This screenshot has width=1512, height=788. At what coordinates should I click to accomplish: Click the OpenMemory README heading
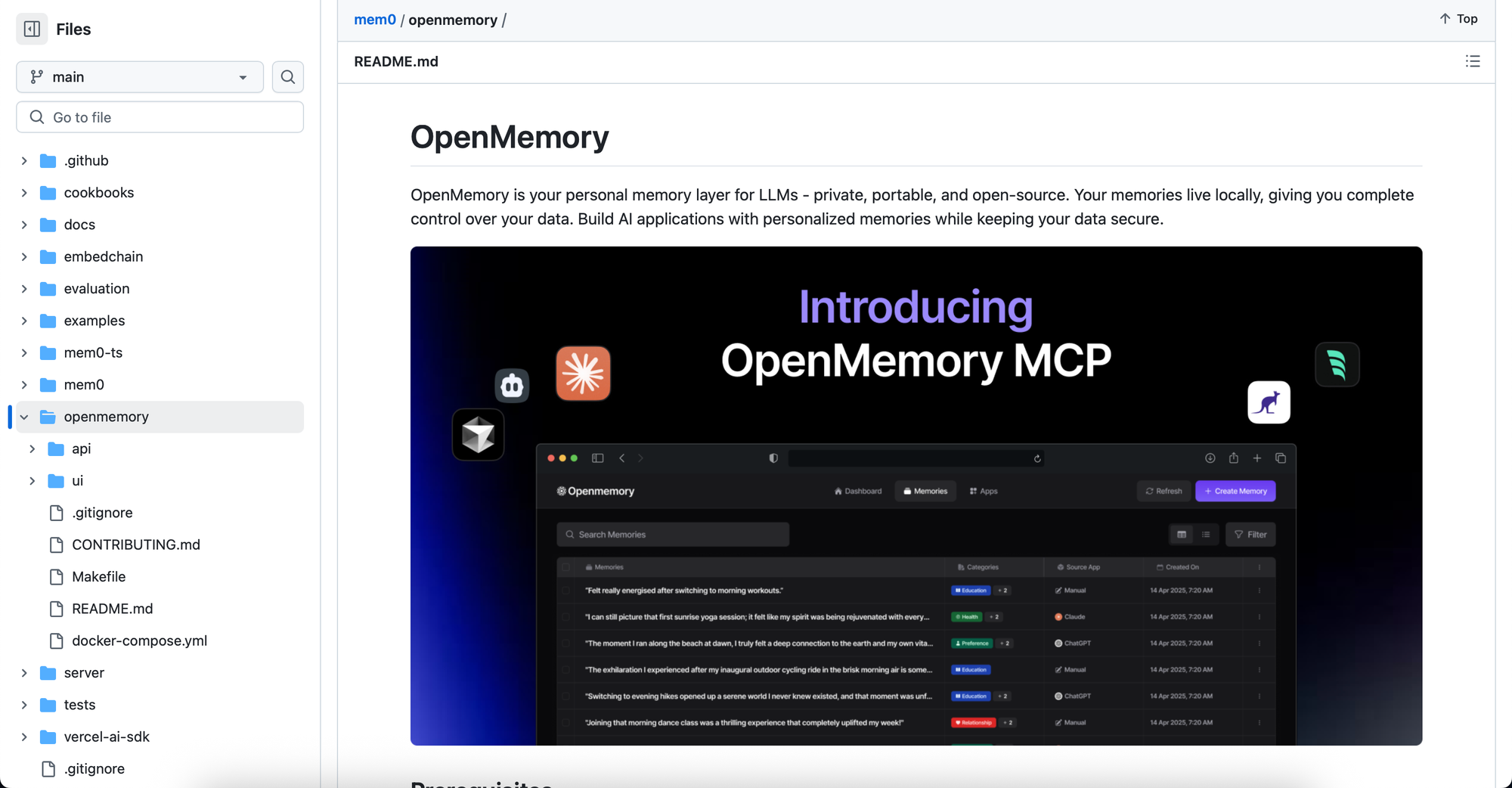[x=510, y=137]
